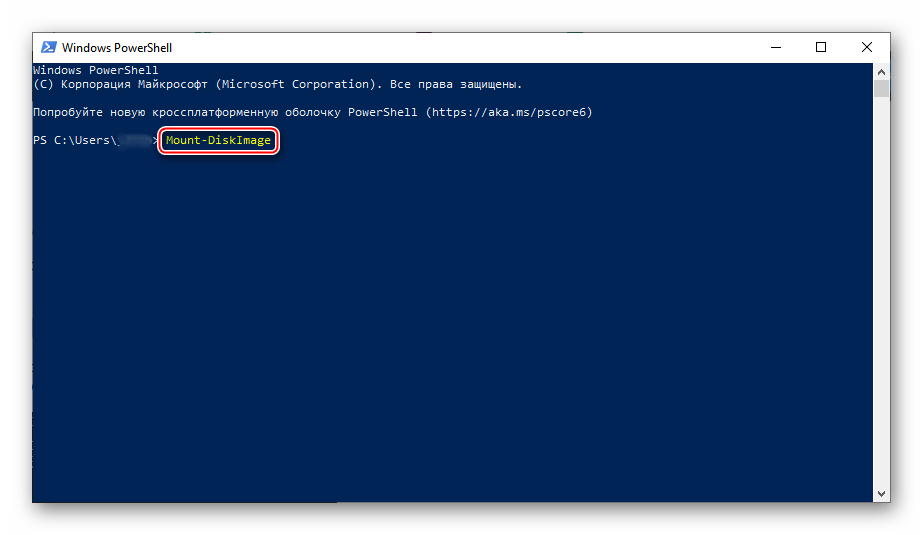
Task: Close the Windows PowerShell window
Action: [x=866, y=47]
